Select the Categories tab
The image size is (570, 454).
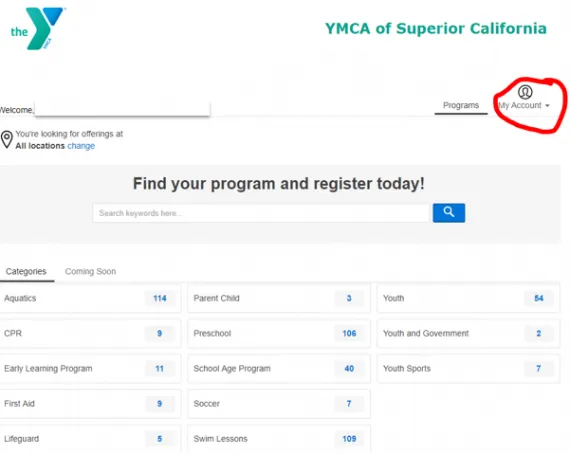(x=26, y=272)
